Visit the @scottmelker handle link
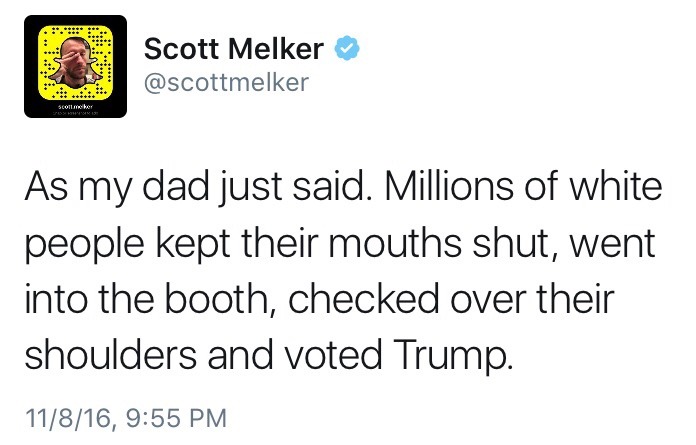696x445 pixels. [226, 83]
